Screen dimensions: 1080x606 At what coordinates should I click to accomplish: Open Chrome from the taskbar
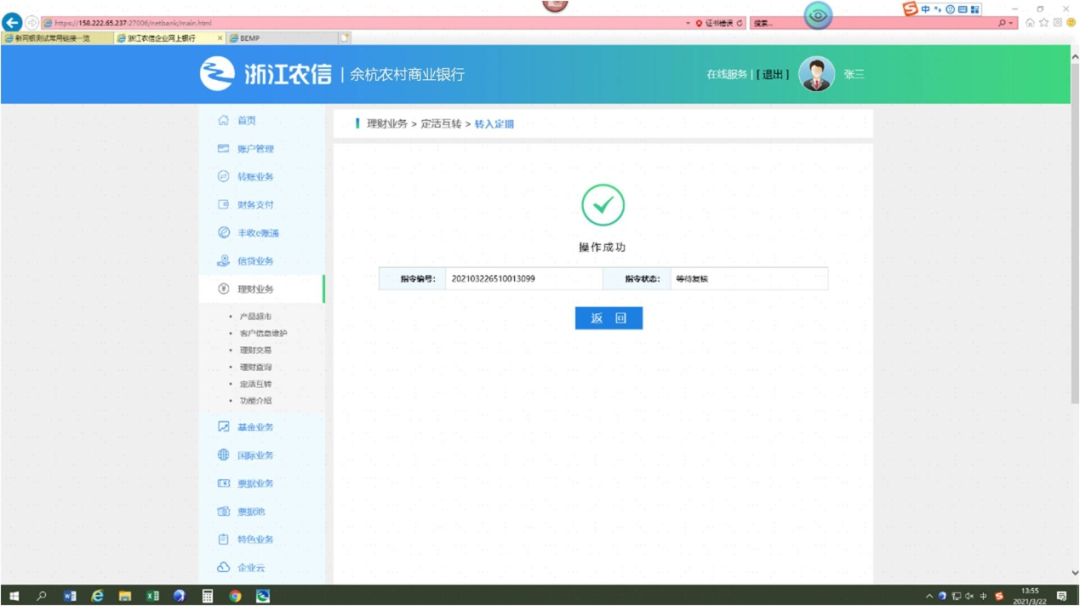(236, 596)
